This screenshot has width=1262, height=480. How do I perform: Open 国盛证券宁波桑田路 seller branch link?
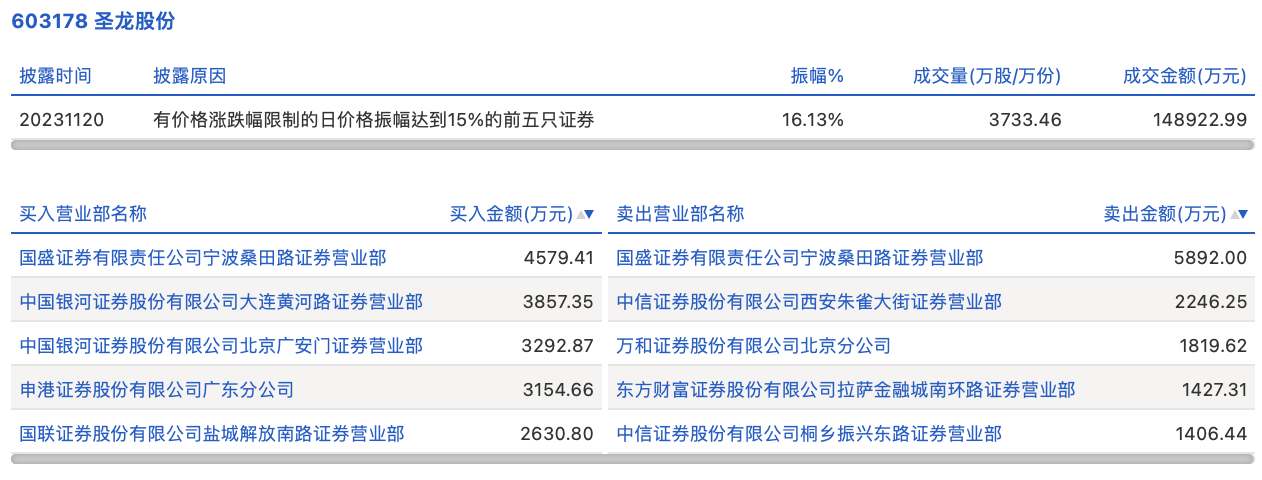800,258
